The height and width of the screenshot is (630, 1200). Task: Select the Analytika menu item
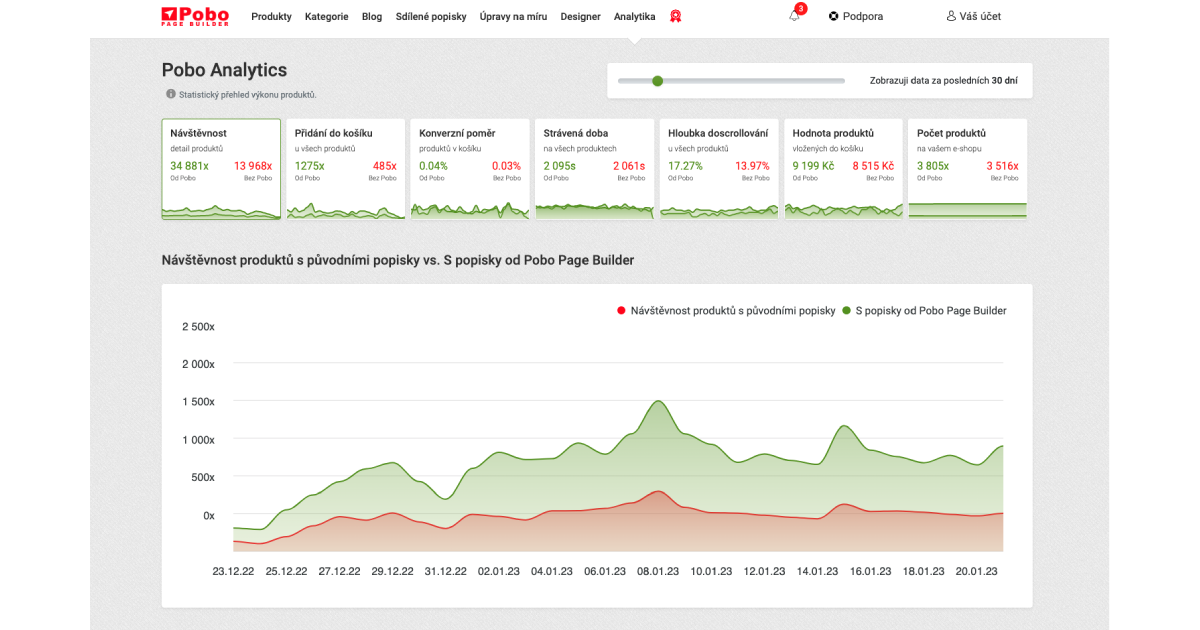[x=635, y=17]
